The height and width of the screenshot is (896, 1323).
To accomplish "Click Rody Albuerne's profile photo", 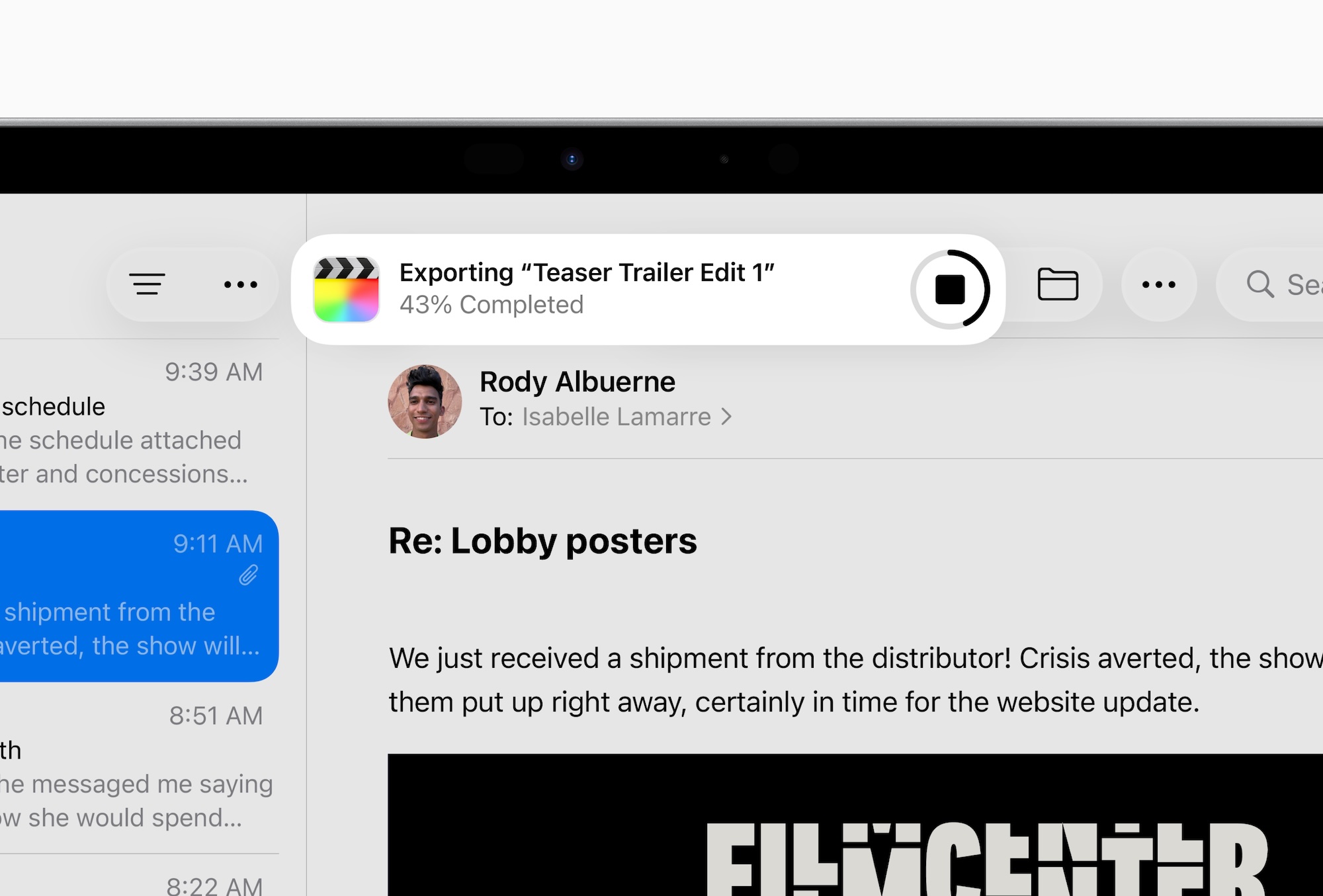I will (x=425, y=401).
